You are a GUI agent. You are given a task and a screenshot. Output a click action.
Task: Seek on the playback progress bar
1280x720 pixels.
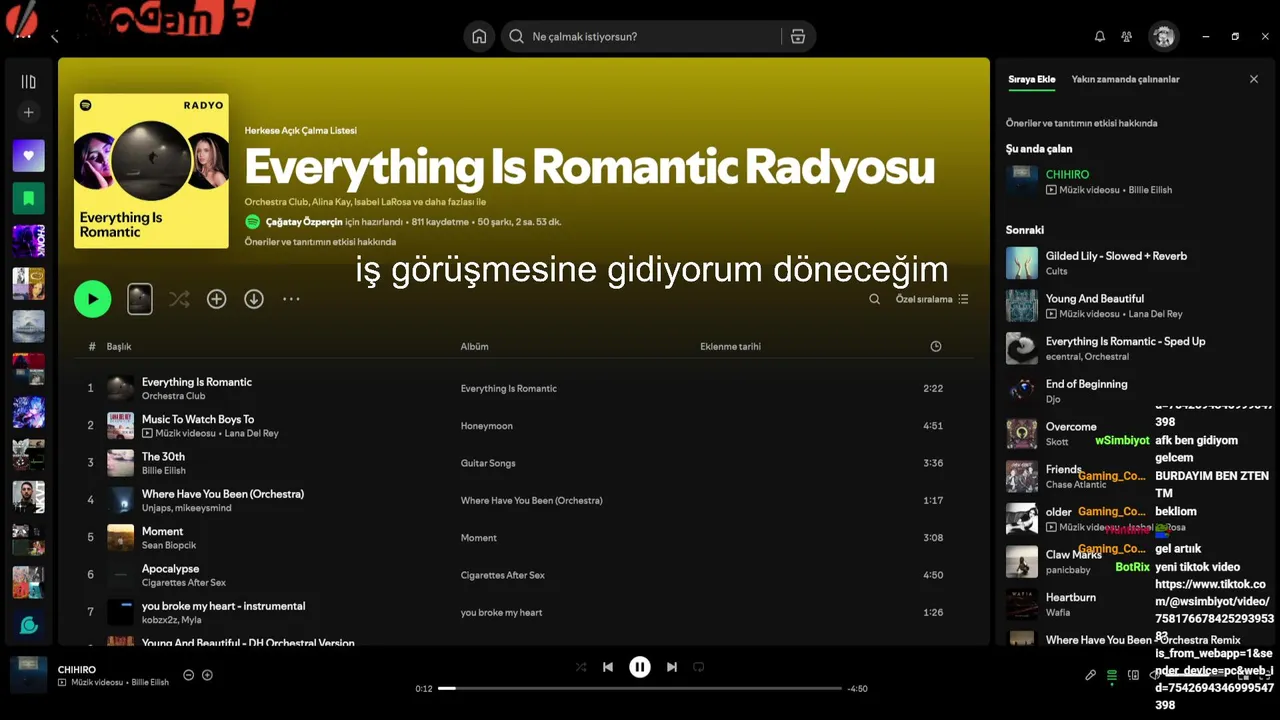[640, 688]
